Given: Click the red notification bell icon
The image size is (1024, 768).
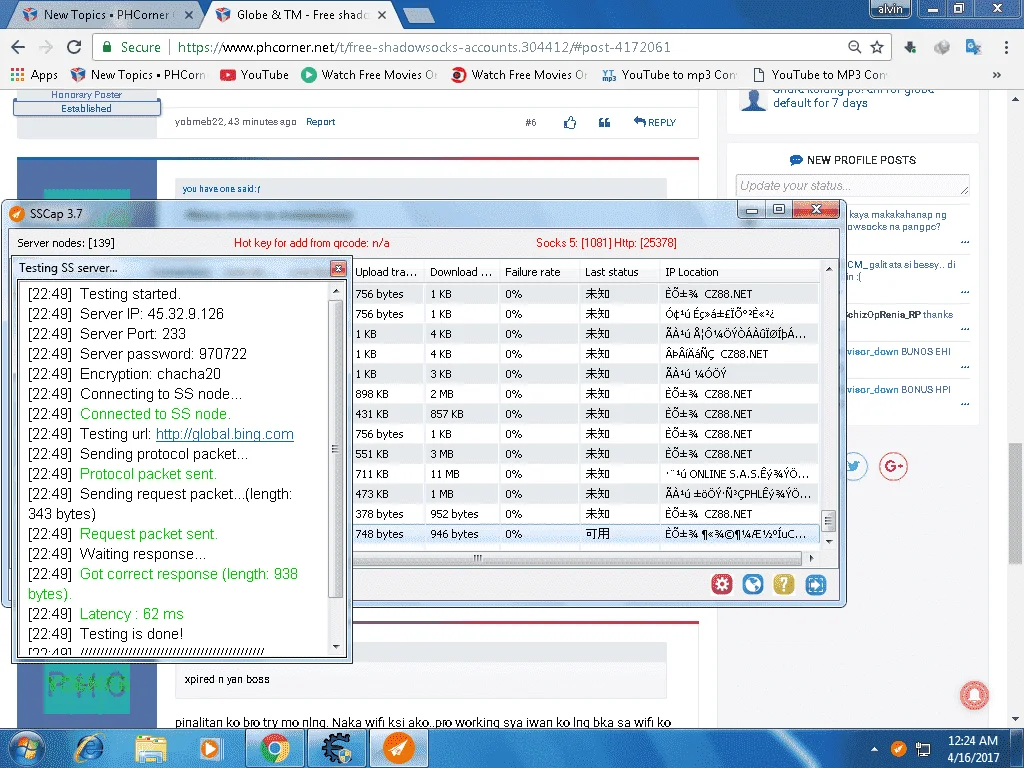Looking at the screenshot, I should (x=974, y=695).
